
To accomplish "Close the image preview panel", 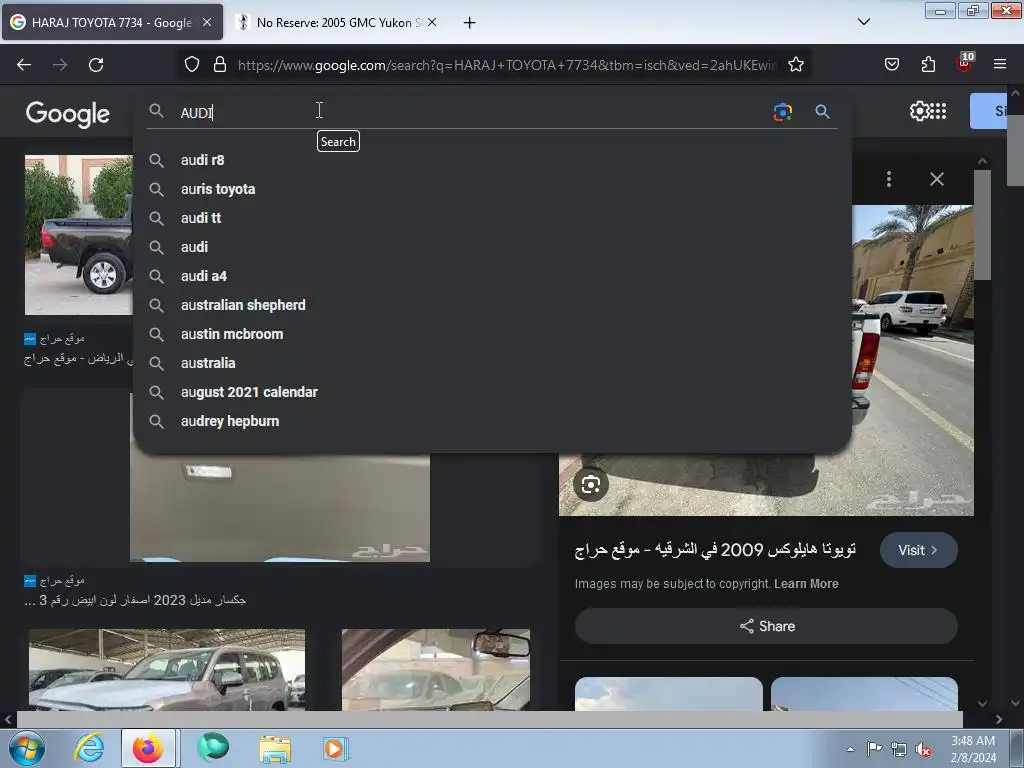I will click(936, 179).
